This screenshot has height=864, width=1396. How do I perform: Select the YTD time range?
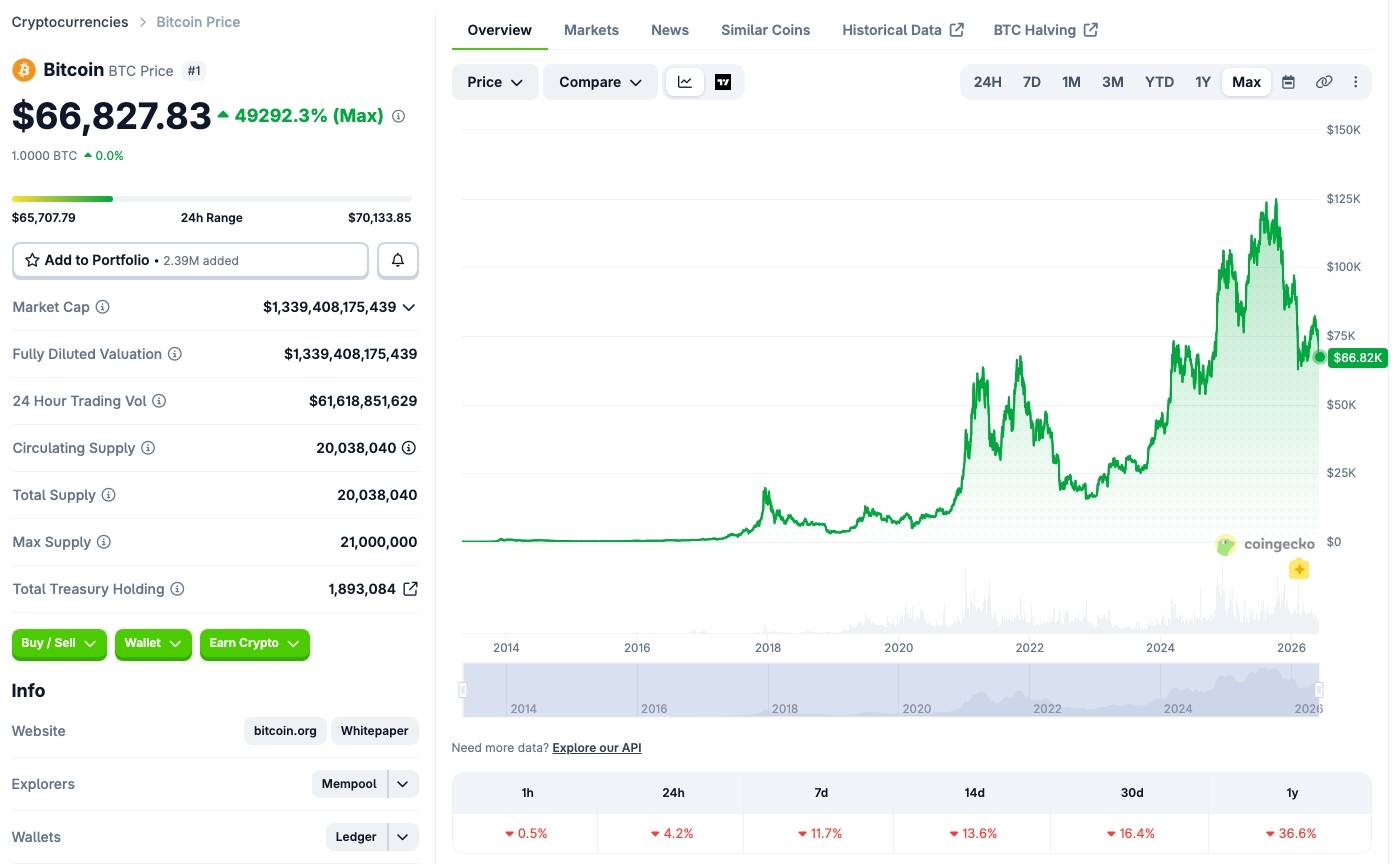[x=1159, y=82]
